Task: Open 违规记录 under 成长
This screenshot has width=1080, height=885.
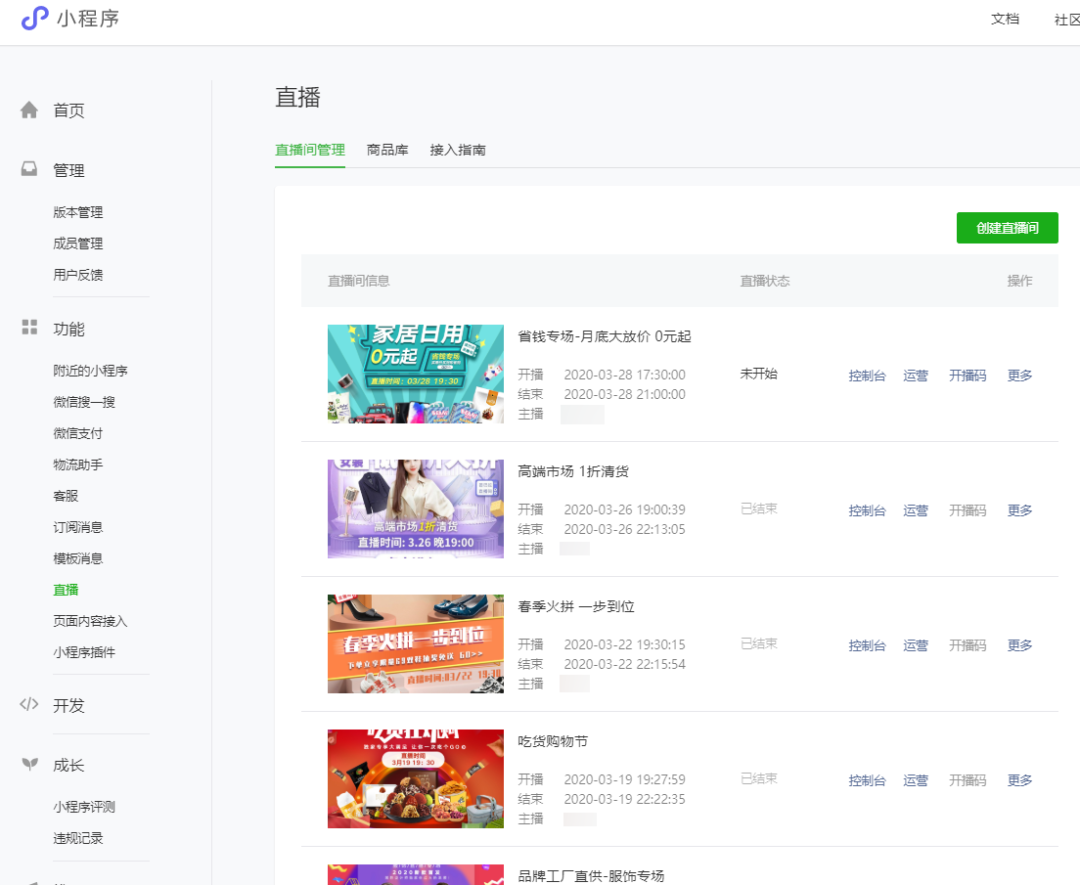Action: click(80, 838)
